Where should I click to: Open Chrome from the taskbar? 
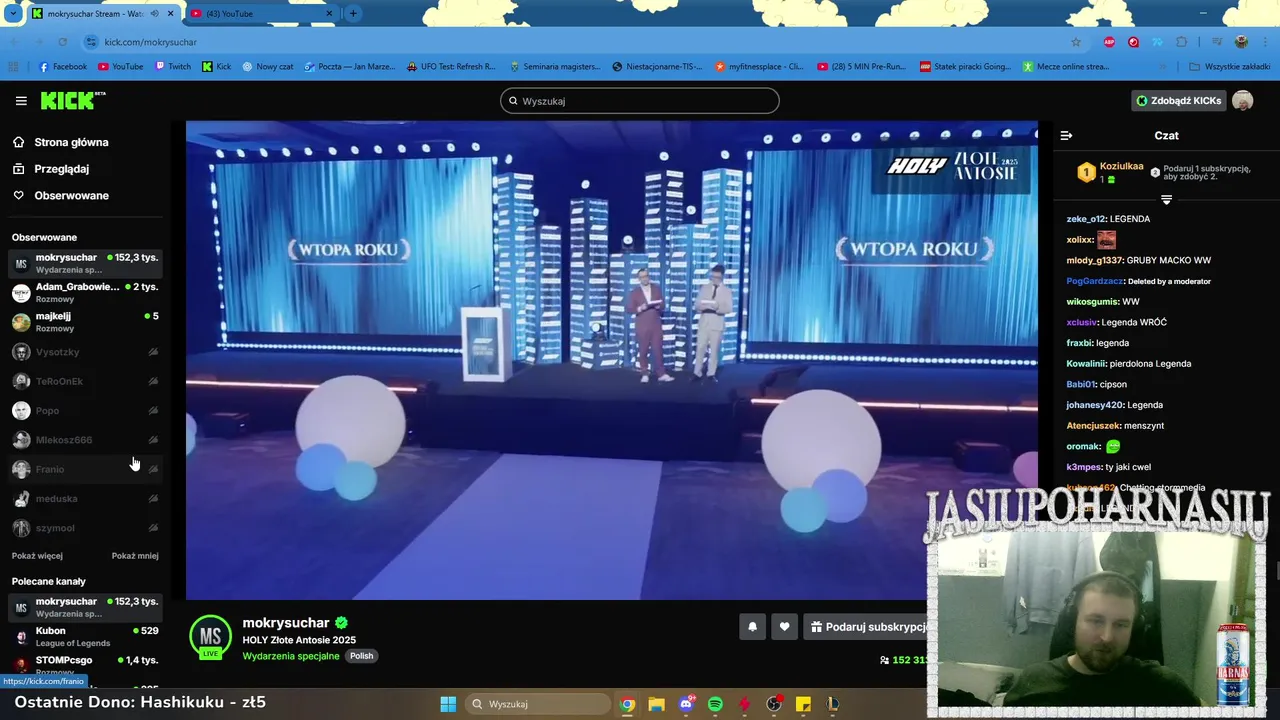[x=627, y=704]
